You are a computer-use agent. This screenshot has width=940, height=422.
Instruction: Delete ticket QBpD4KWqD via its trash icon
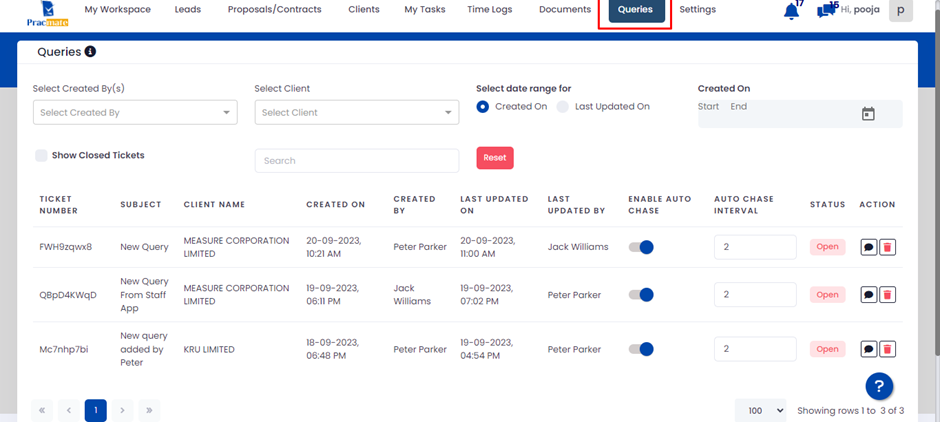(x=888, y=294)
